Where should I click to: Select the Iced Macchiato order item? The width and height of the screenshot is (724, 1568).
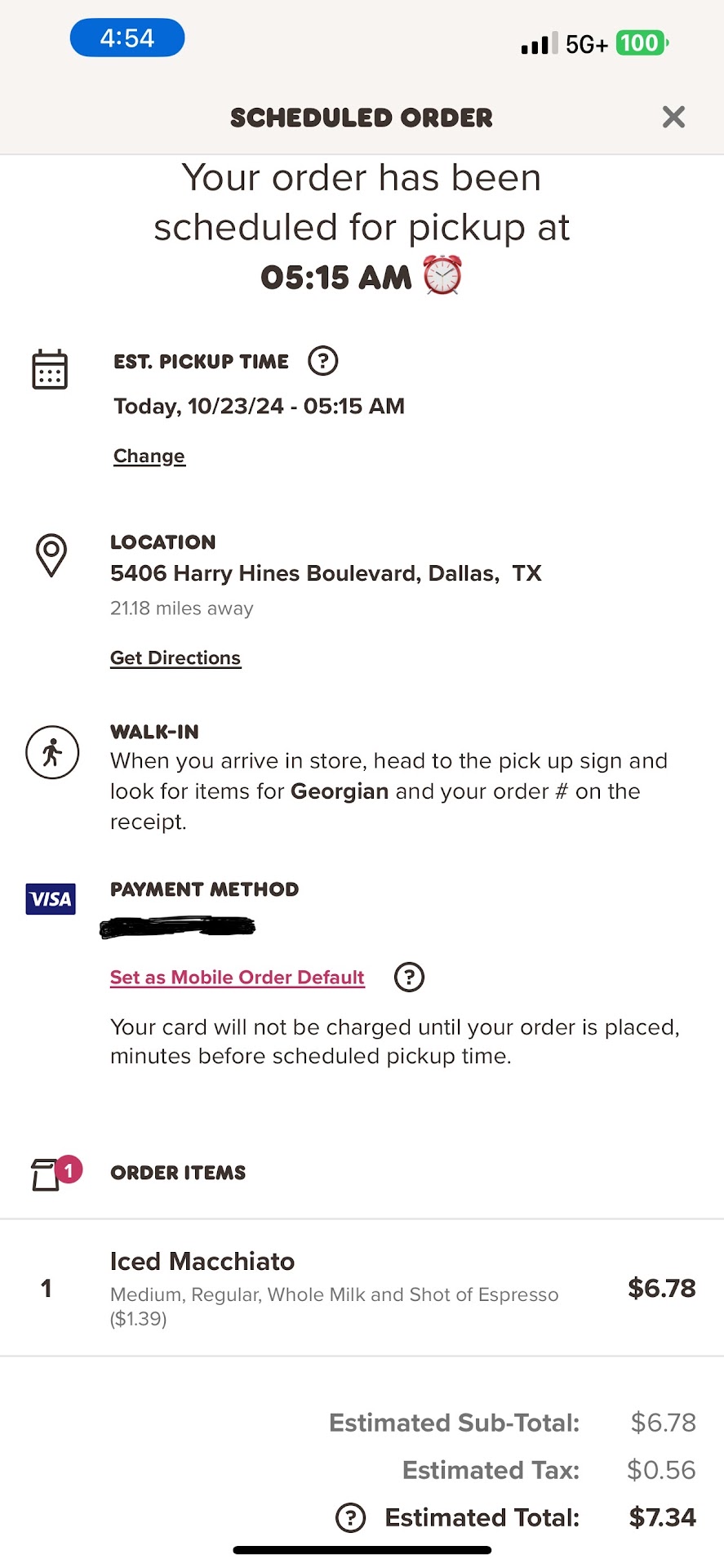202,1262
